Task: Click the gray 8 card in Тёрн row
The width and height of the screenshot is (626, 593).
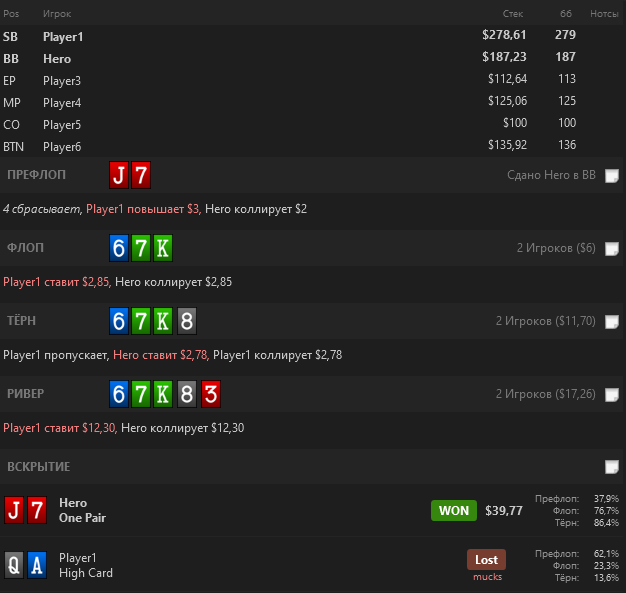Action: [x=187, y=321]
